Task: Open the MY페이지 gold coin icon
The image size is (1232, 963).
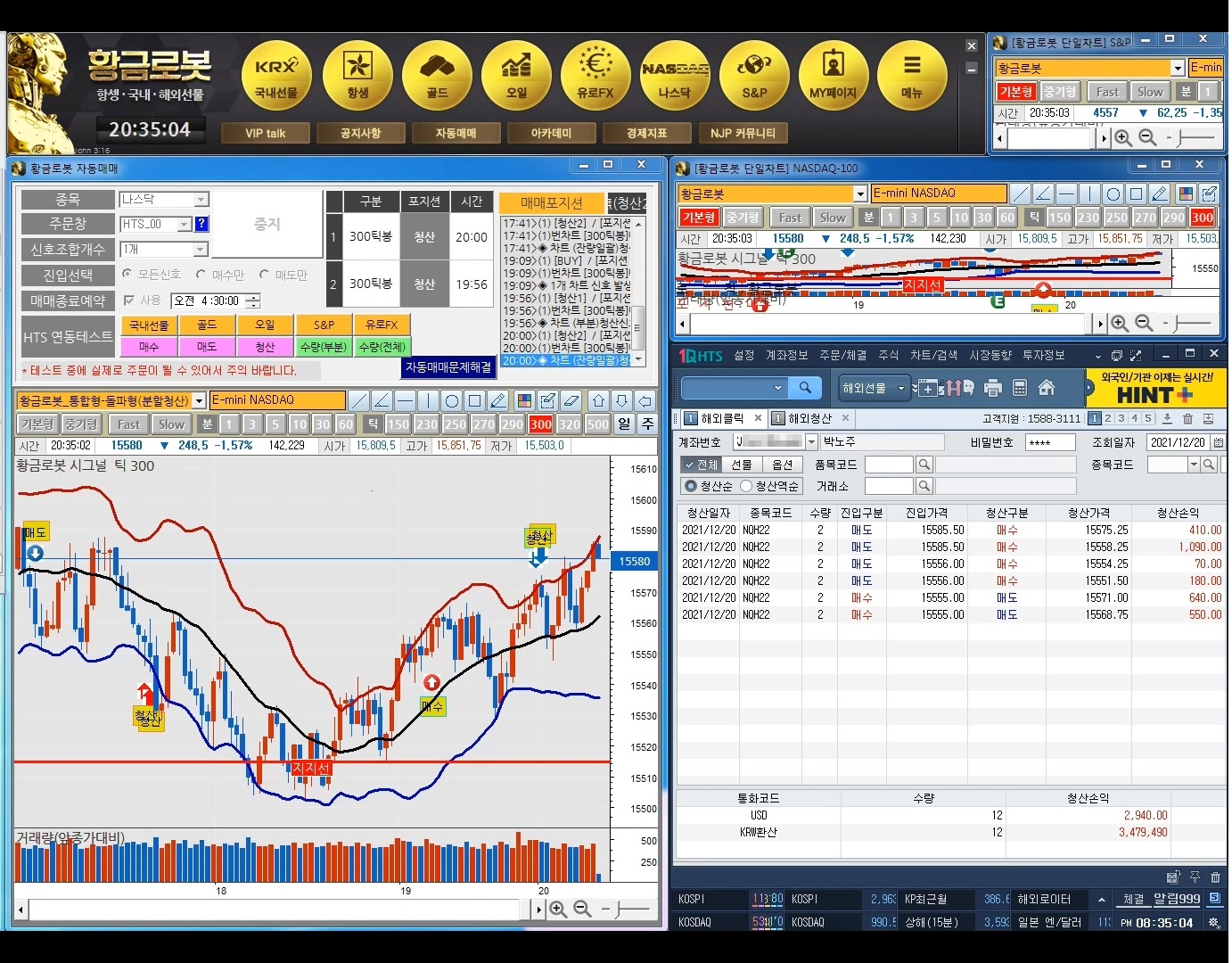Action: pos(834,75)
